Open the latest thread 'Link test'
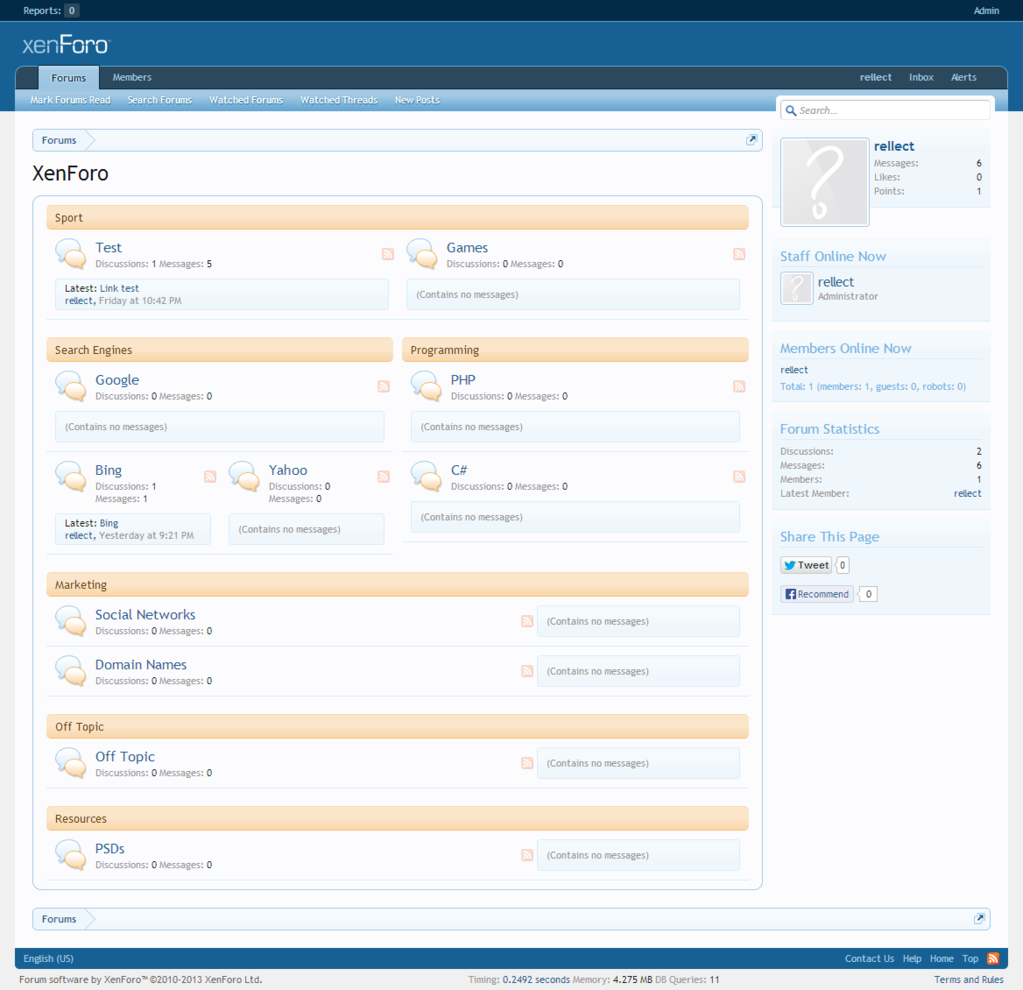The width and height of the screenshot is (1023, 990). point(119,288)
